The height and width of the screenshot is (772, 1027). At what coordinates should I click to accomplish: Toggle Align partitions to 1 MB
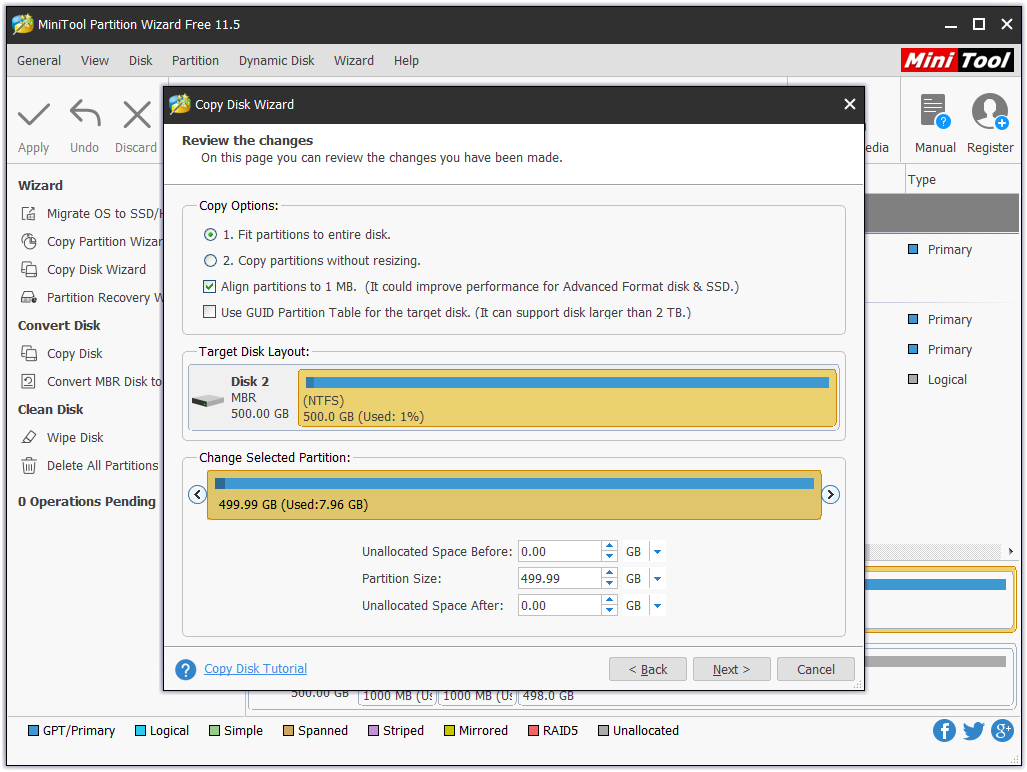click(210, 286)
